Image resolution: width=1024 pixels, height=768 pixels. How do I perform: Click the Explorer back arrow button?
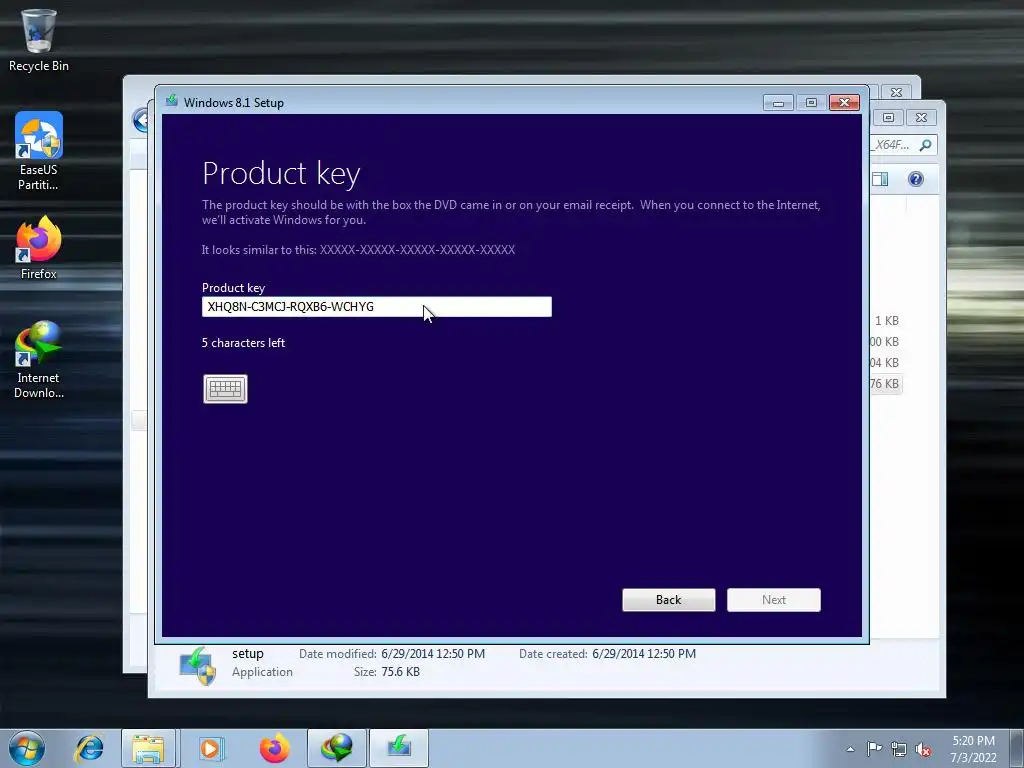point(140,120)
